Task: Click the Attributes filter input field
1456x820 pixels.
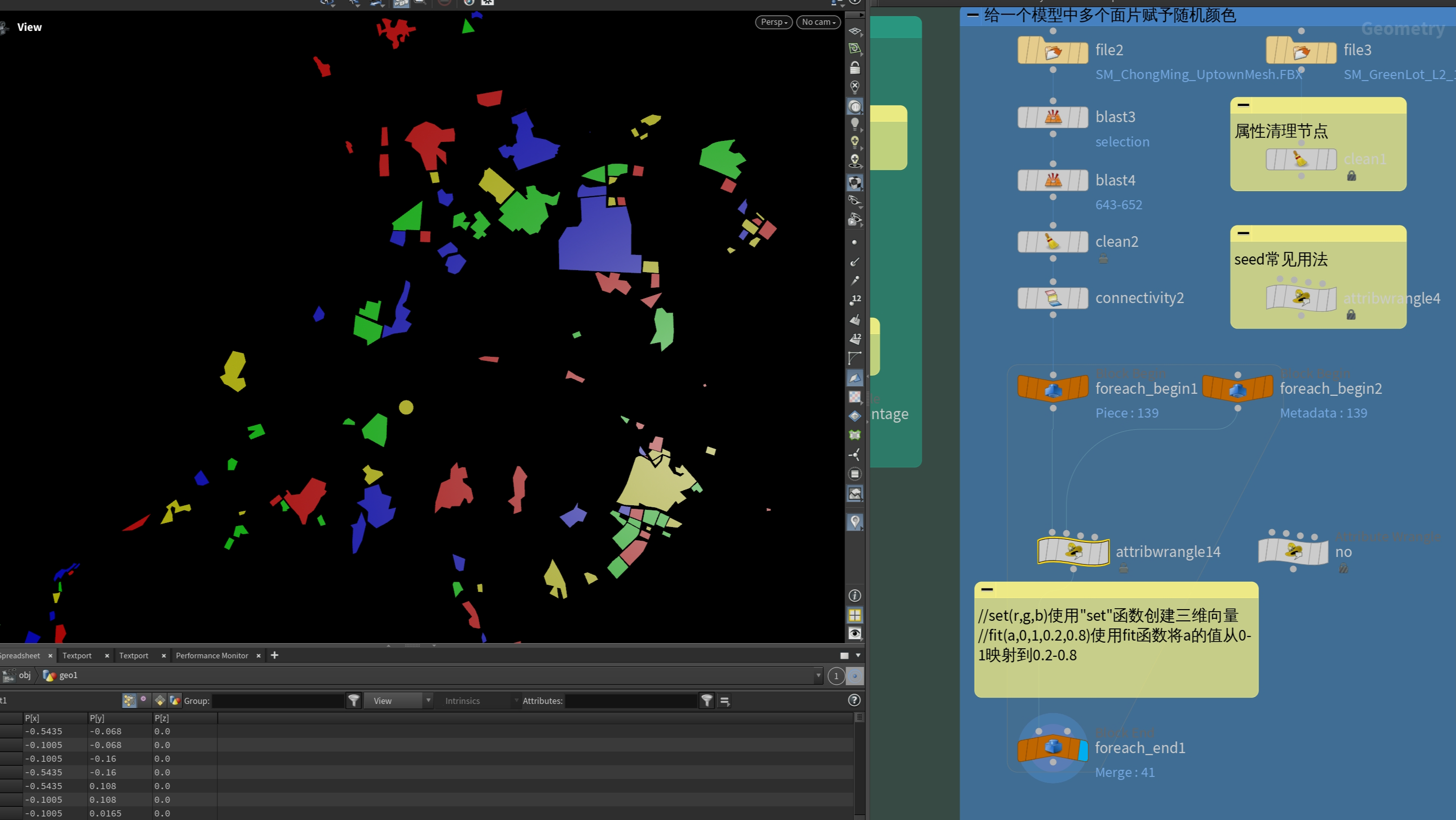Action: (630, 701)
